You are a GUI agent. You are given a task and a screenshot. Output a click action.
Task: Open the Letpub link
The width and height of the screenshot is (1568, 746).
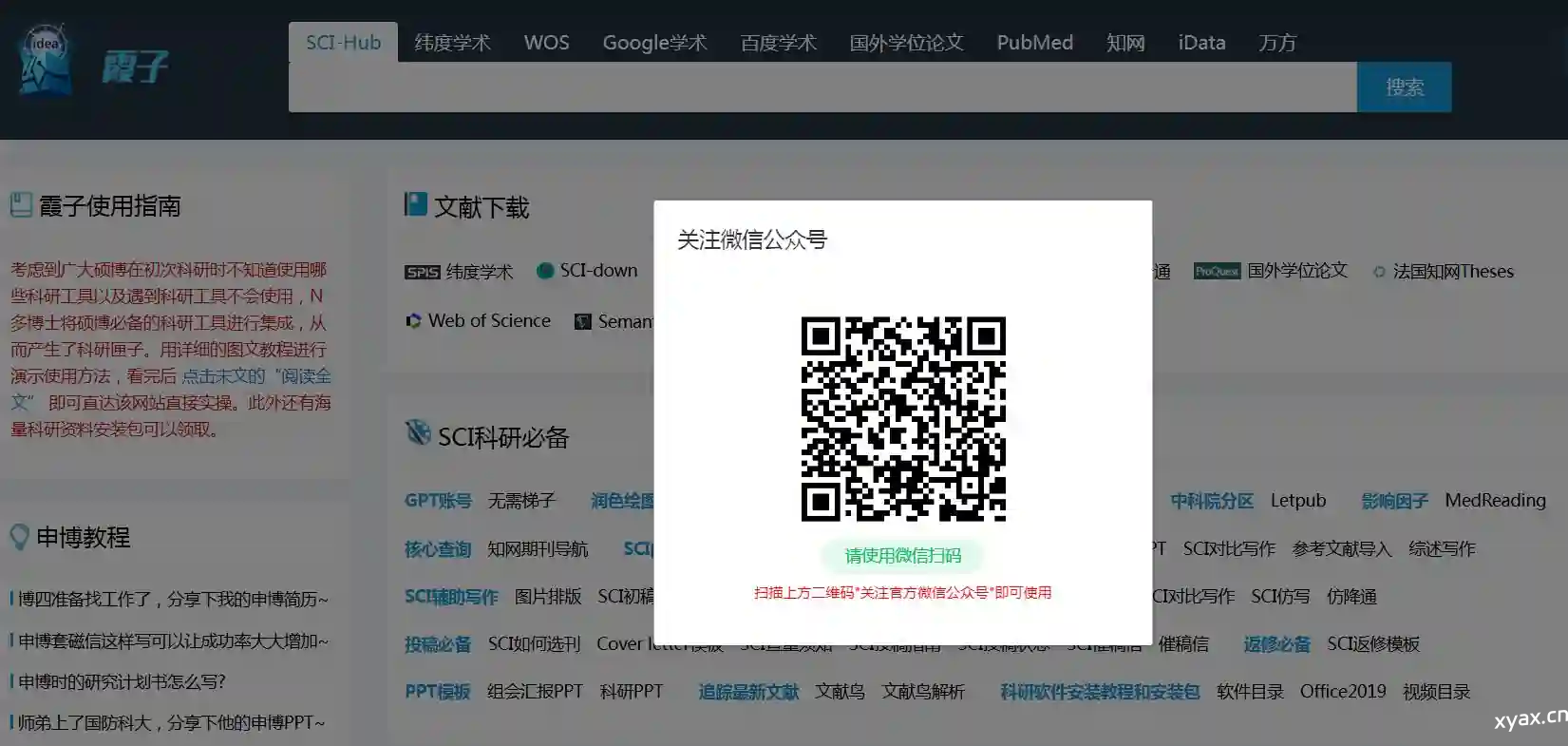[x=1297, y=501]
